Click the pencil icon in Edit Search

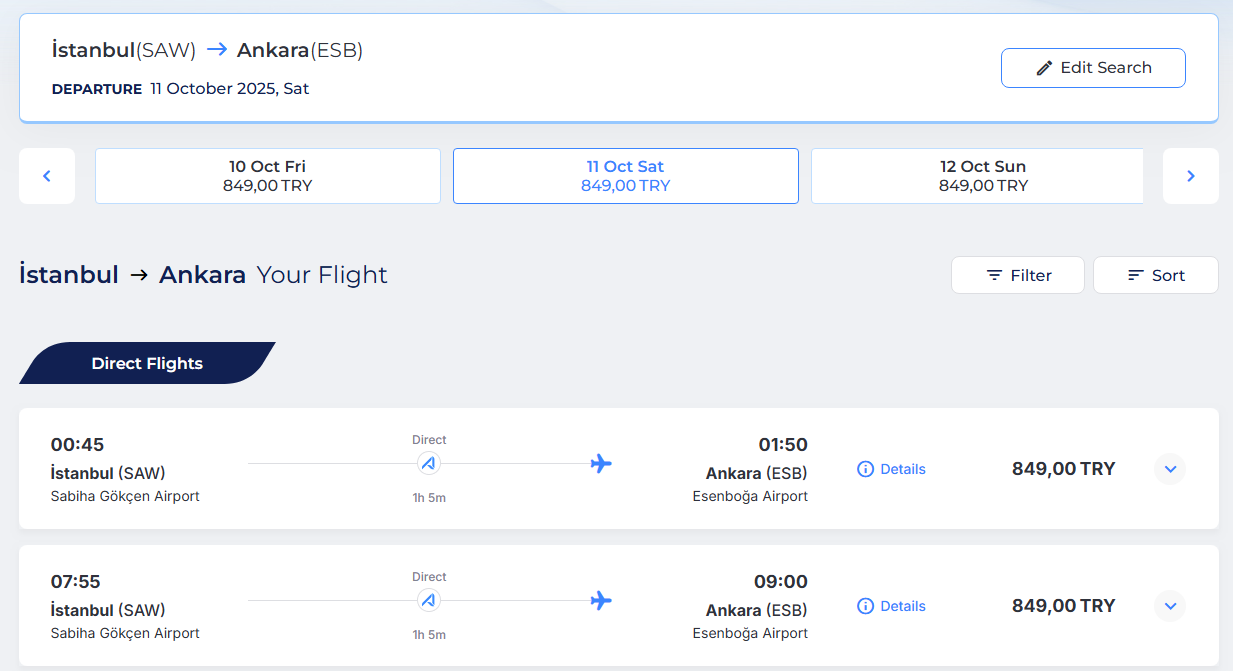[x=1044, y=68]
